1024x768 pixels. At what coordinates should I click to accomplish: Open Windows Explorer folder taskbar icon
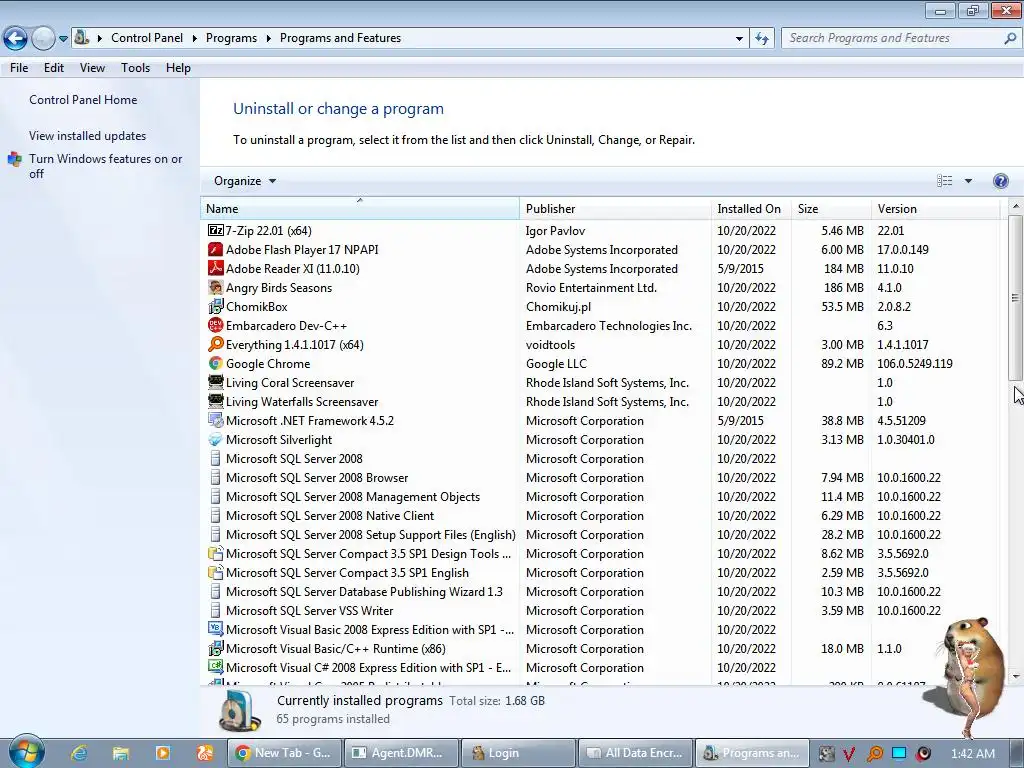(x=121, y=753)
